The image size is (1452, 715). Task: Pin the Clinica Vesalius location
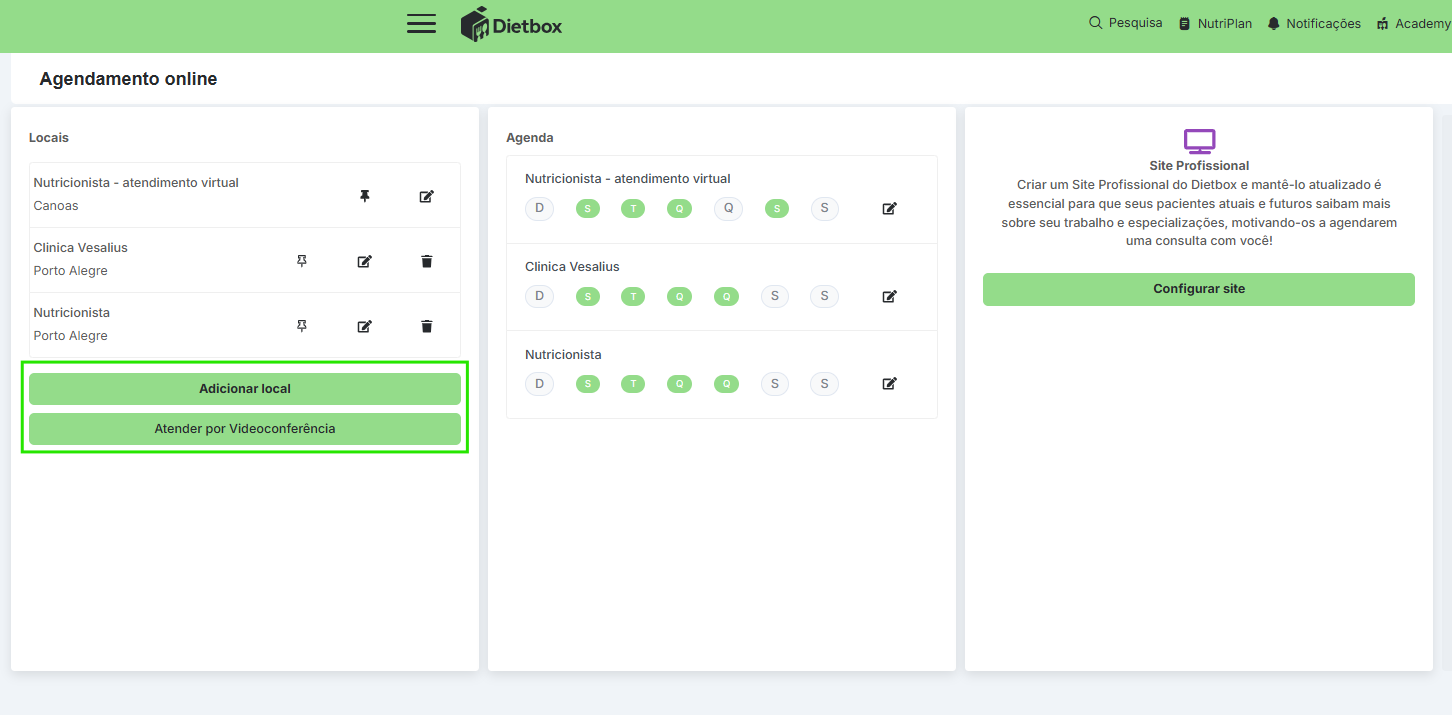pyautogui.click(x=302, y=261)
